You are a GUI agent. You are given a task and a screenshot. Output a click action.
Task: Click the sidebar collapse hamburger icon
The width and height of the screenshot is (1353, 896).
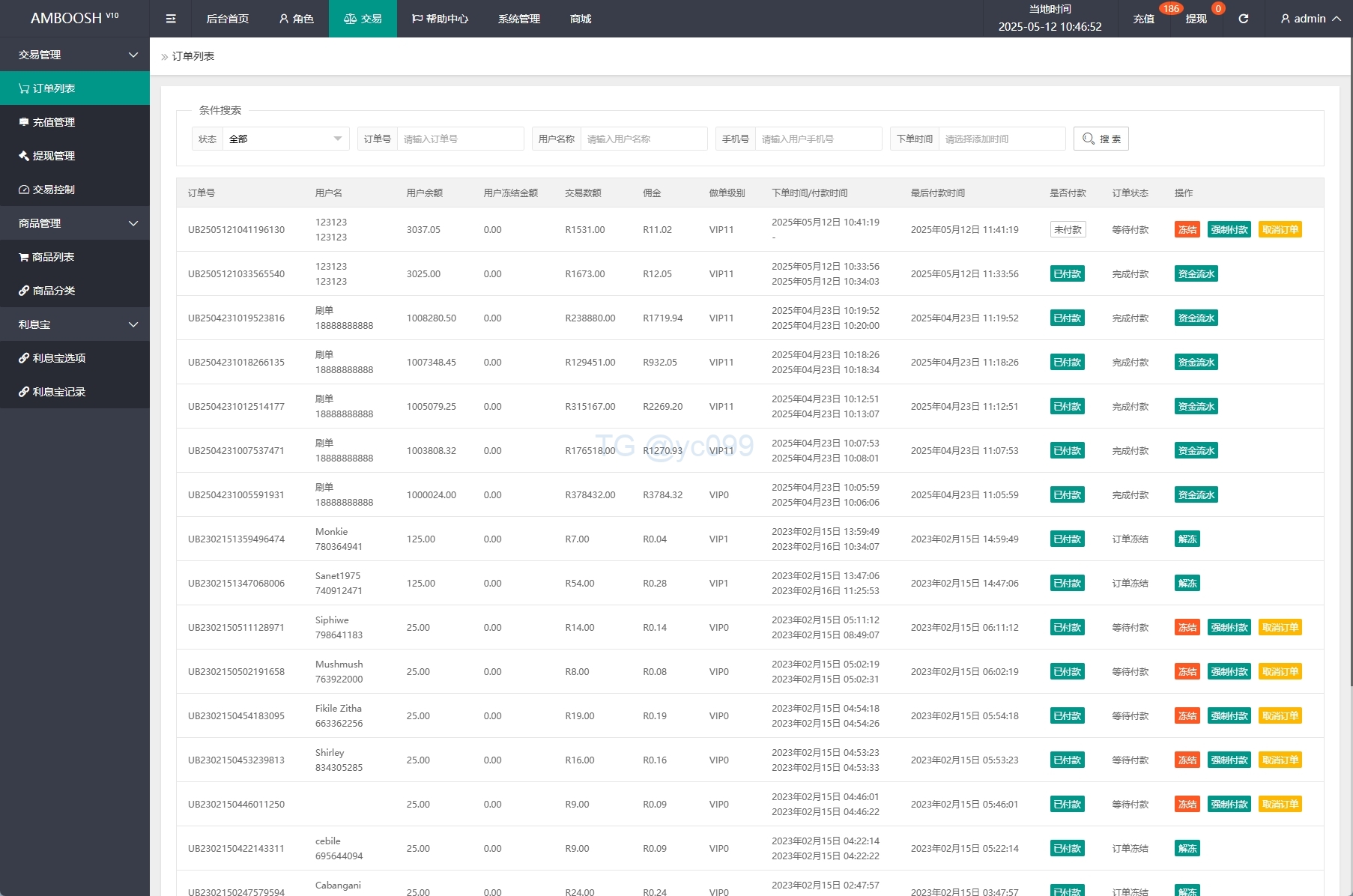(x=171, y=19)
